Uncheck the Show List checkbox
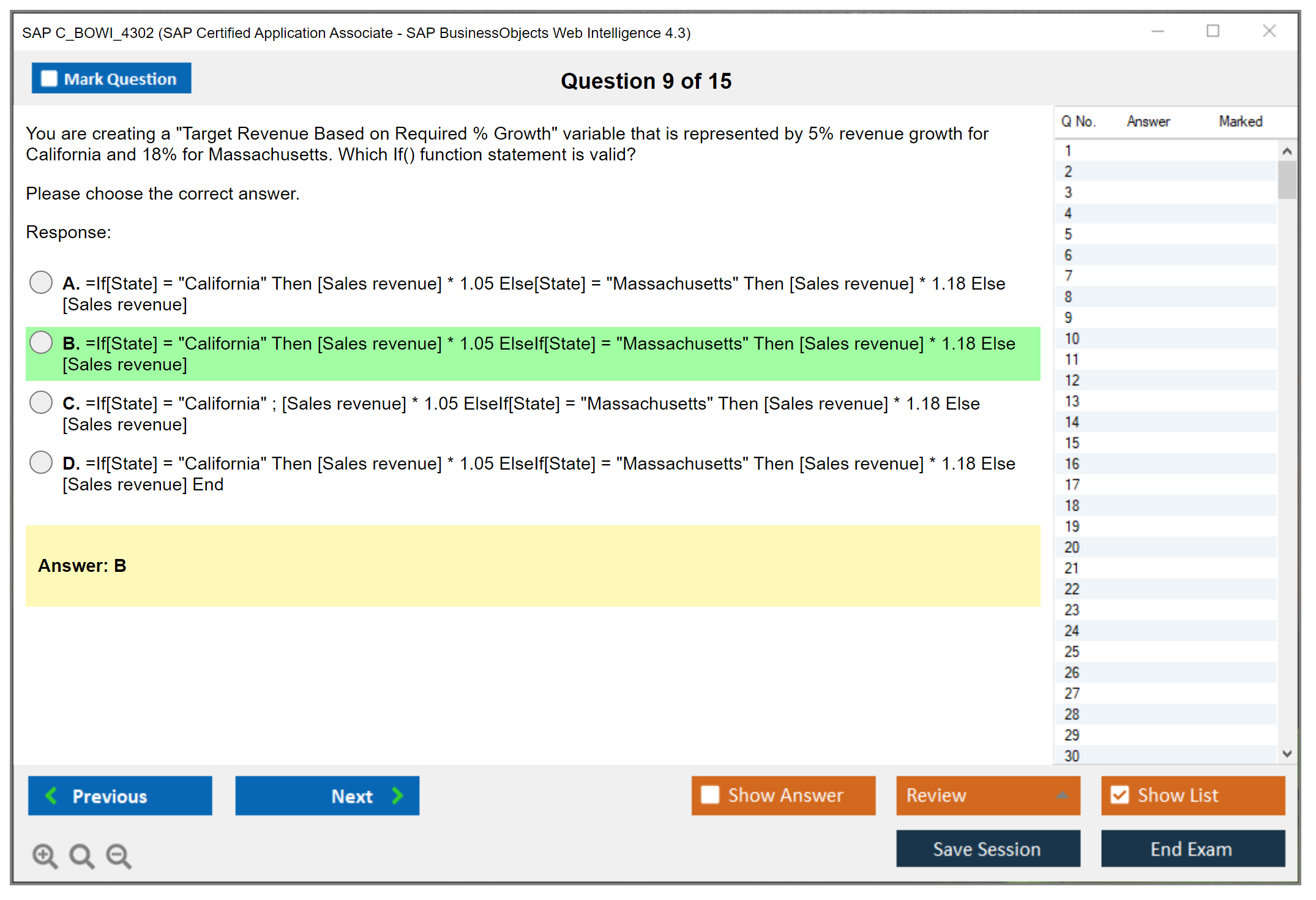1316x900 pixels. (1120, 795)
